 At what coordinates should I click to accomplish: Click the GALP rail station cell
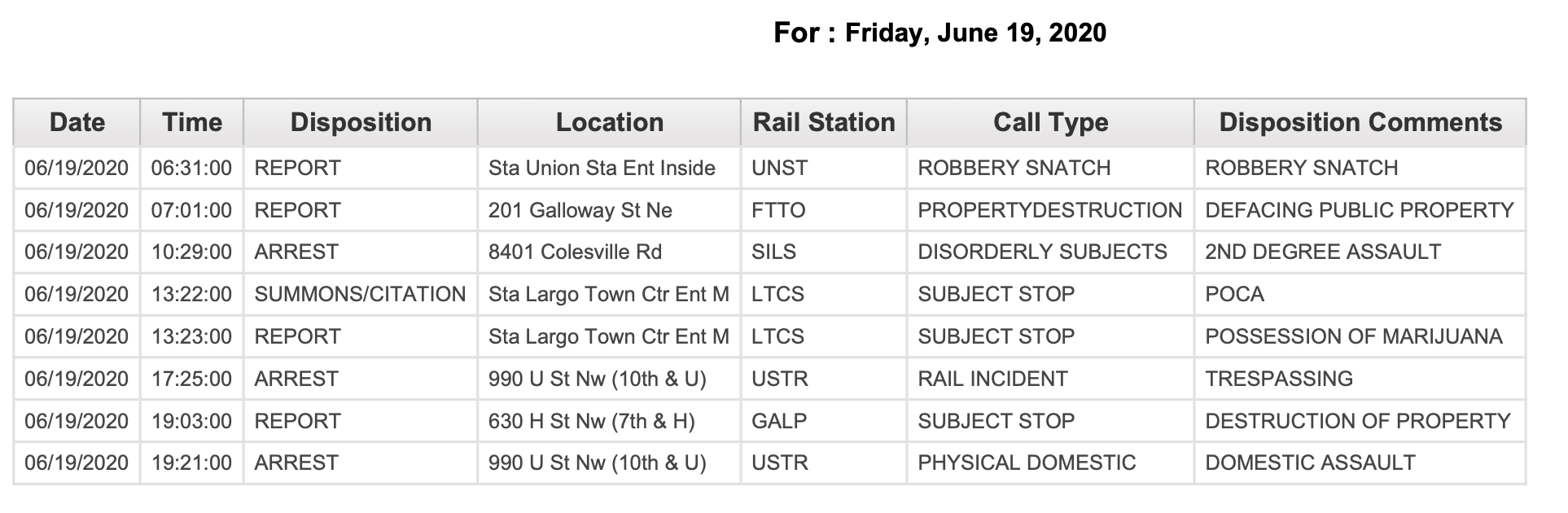(824, 421)
